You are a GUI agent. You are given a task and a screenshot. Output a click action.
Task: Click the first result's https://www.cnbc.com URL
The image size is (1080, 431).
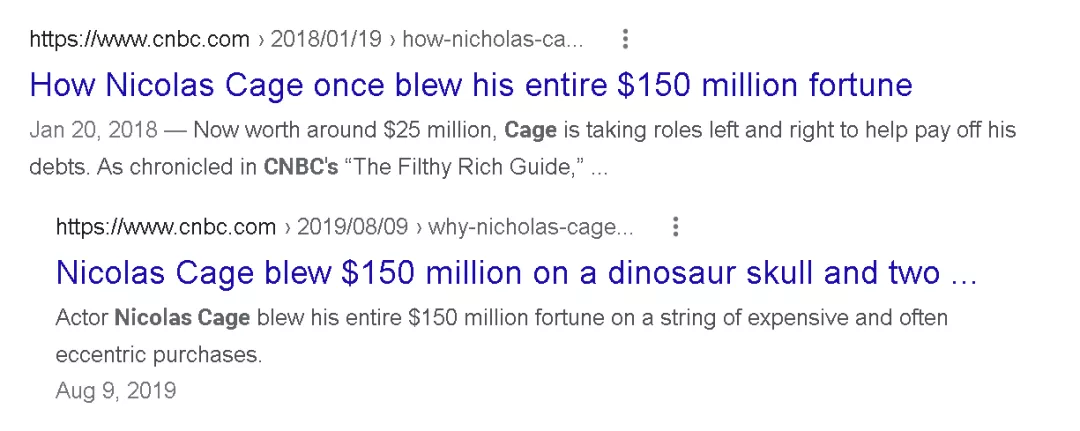coord(139,40)
